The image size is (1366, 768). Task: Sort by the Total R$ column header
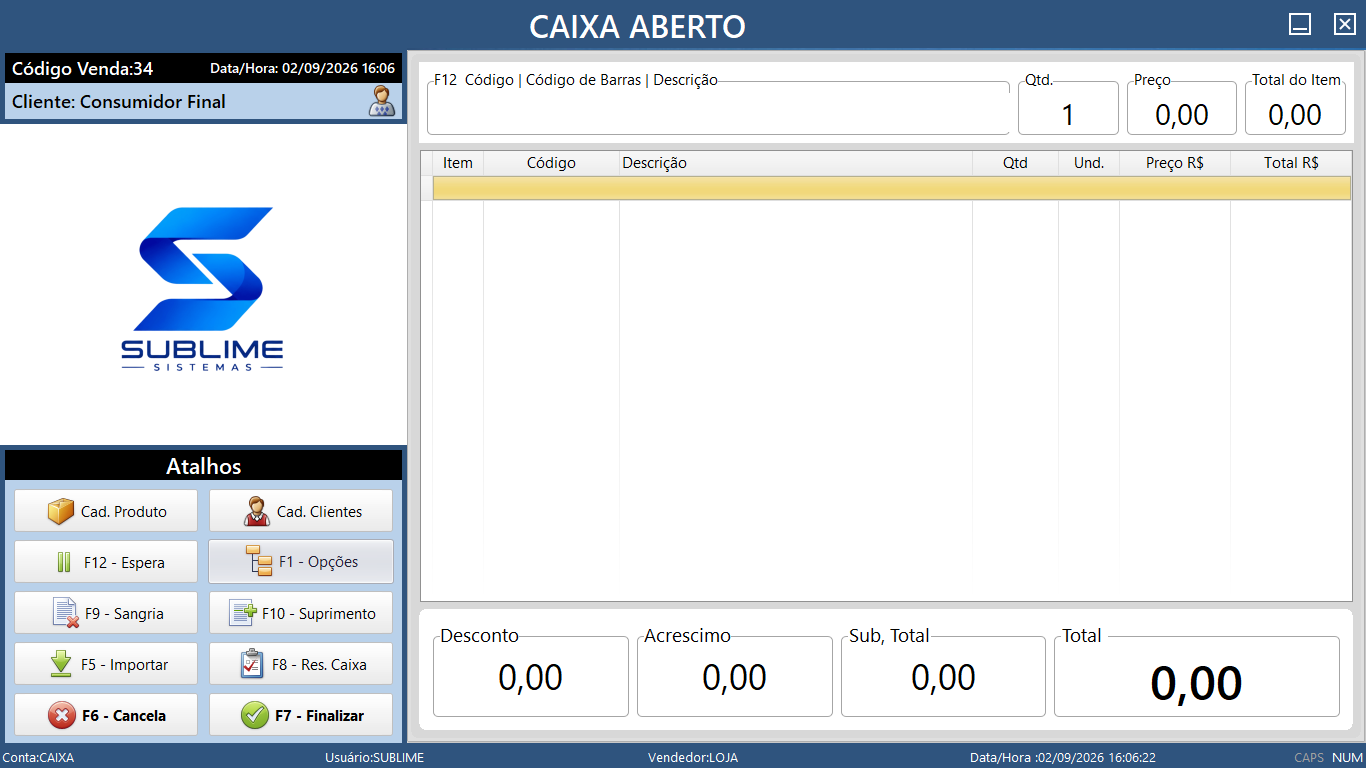pyautogui.click(x=1291, y=163)
